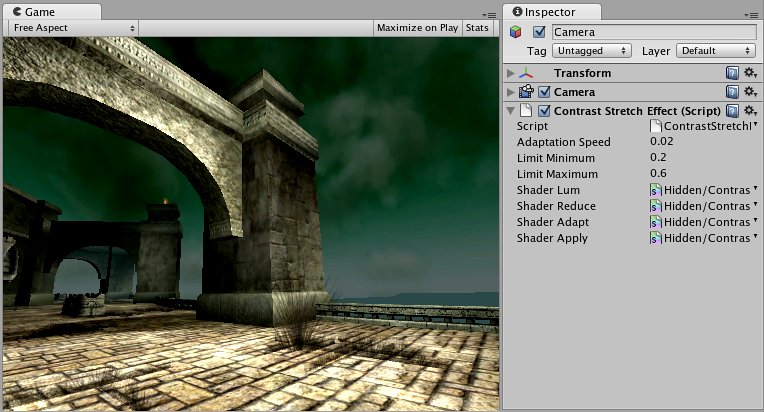Toggle the Camera GameObject active checkbox
The width and height of the screenshot is (764, 412).
pos(540,32)
